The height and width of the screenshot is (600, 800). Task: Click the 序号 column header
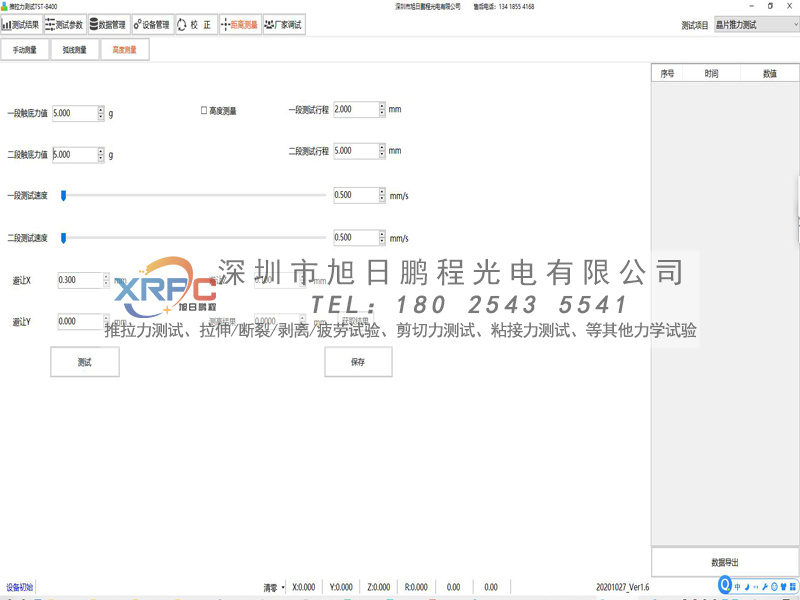point(667,73)
